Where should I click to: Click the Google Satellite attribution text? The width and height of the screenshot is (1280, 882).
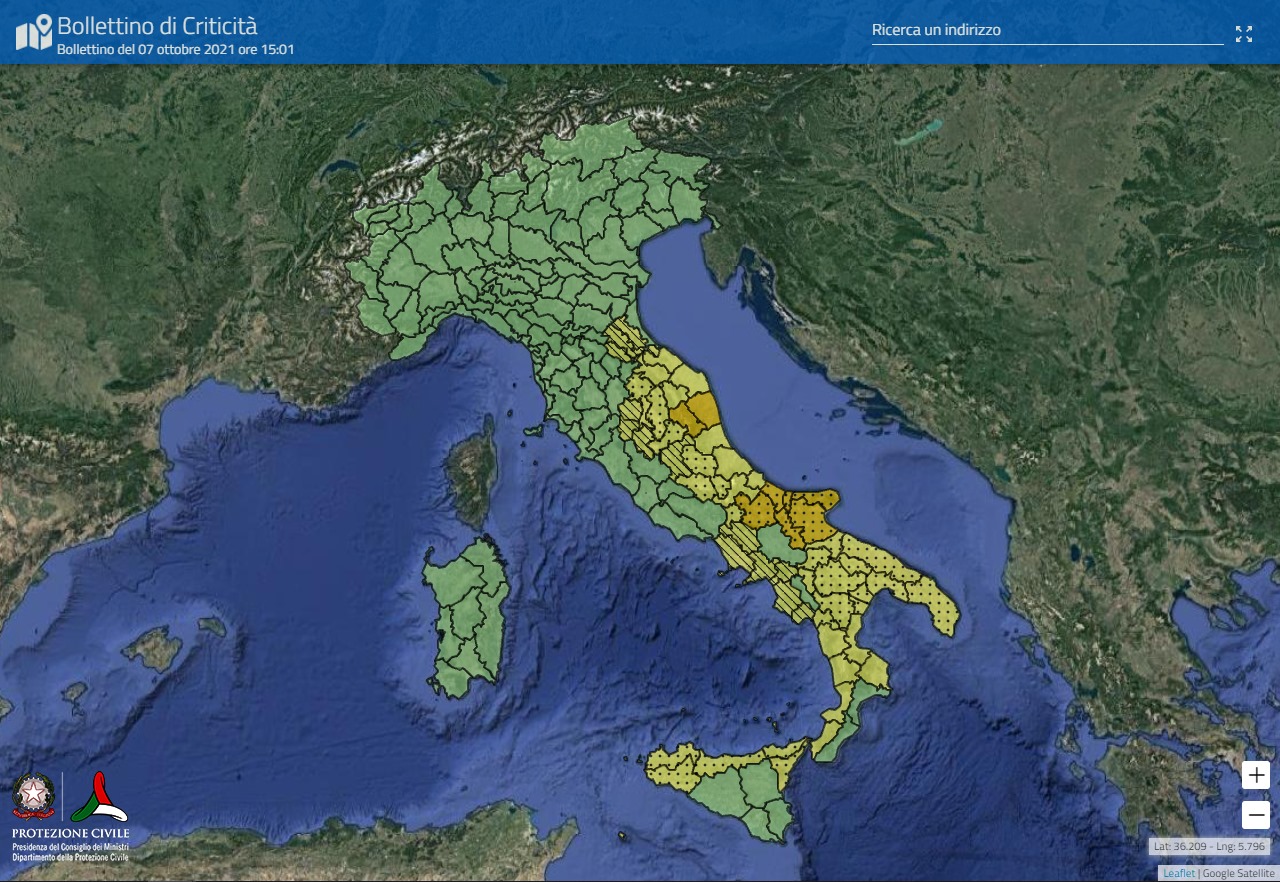pos(1238,873)
